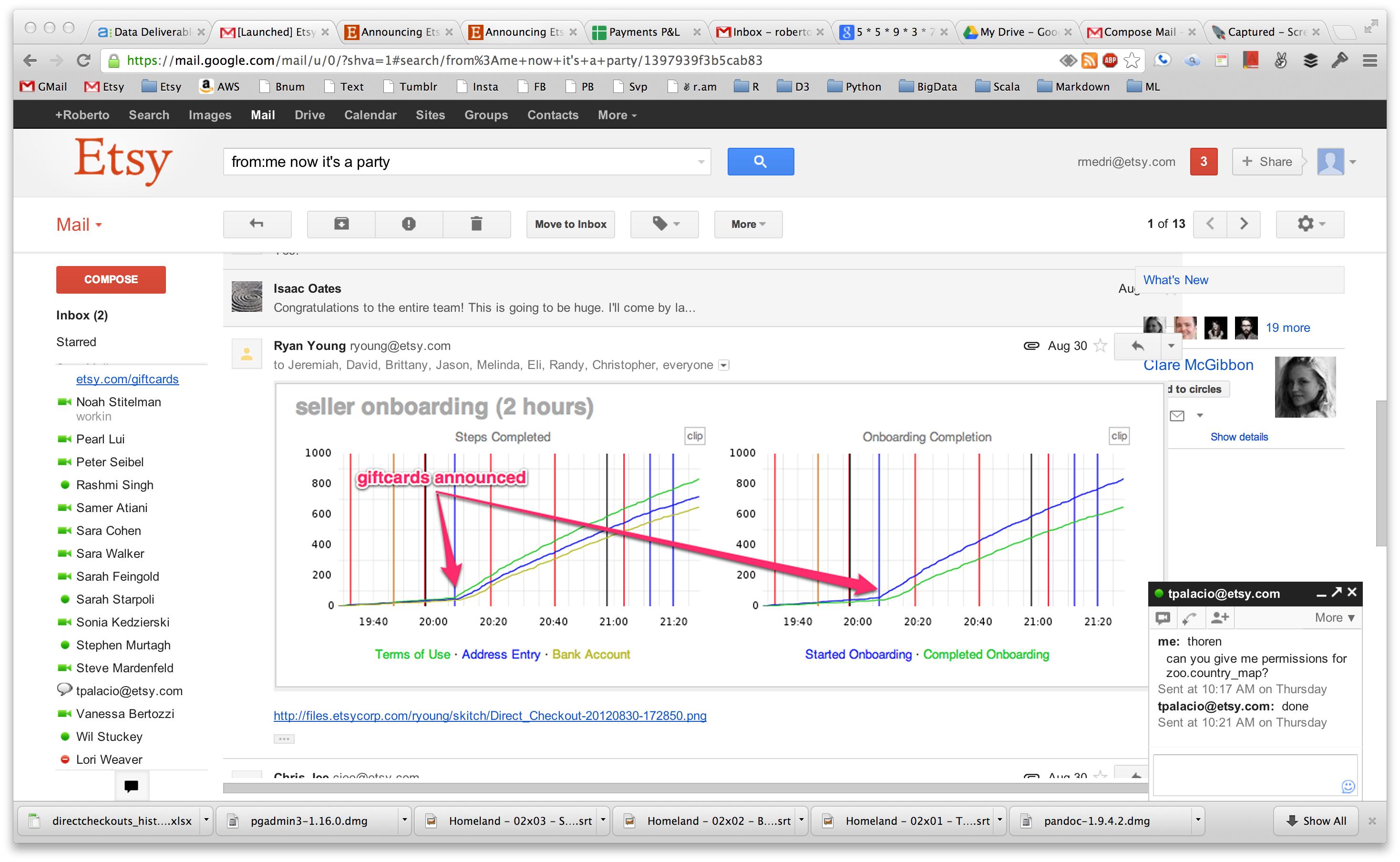The image size is (1400, 862).
Task: Open Calendar in the Google bar
Action: pyautogui.click(x=370, y=115)
